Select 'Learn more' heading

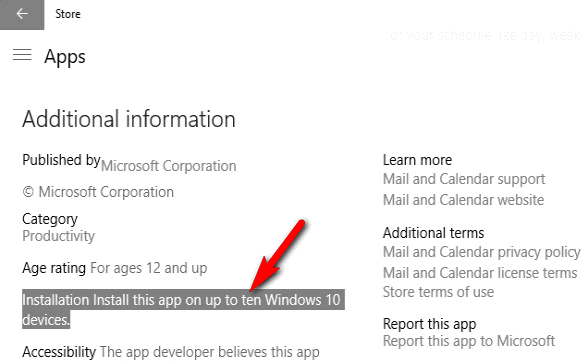coord(417,160)
